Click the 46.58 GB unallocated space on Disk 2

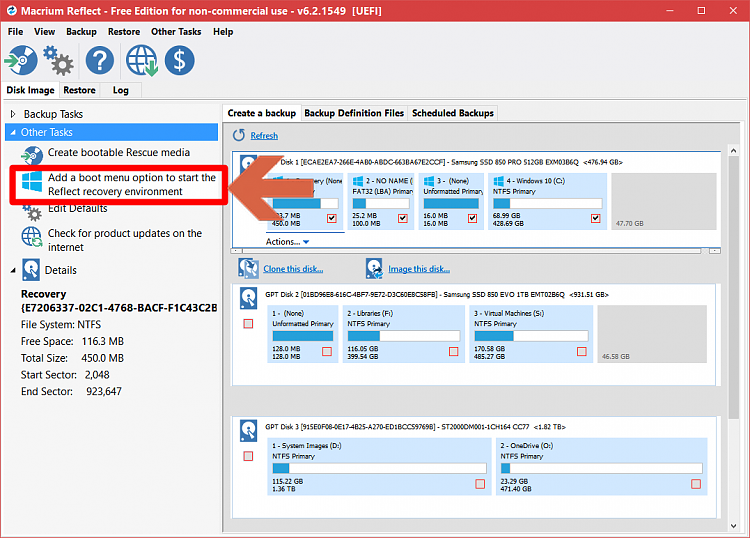click(x=652, y=334)
